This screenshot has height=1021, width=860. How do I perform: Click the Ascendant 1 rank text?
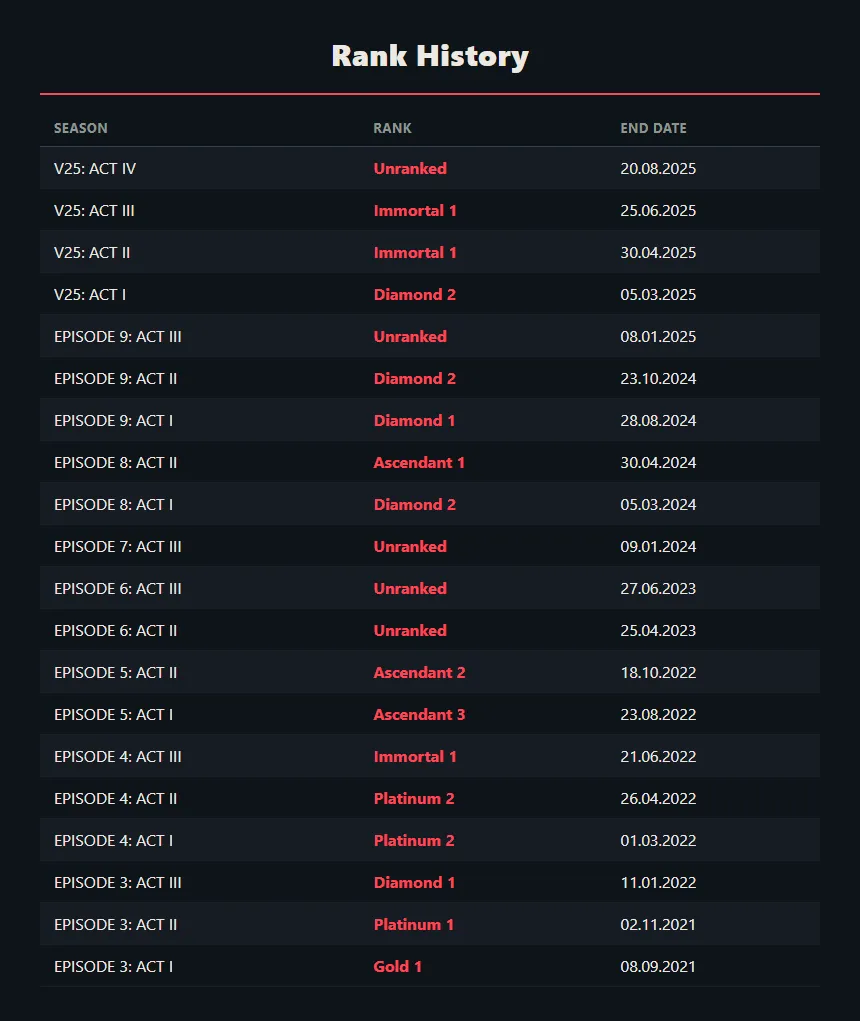coord(419,463)
